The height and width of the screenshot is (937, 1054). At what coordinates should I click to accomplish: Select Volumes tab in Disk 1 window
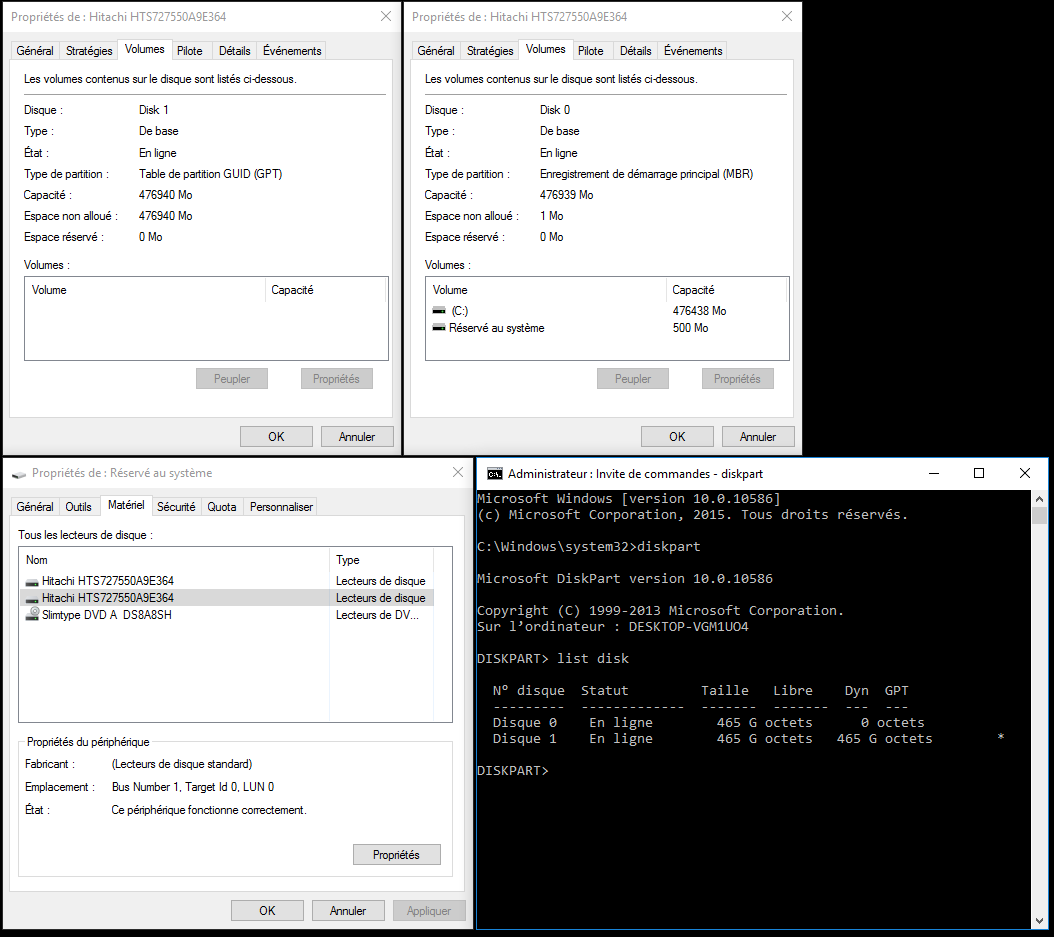coord(145,49)
